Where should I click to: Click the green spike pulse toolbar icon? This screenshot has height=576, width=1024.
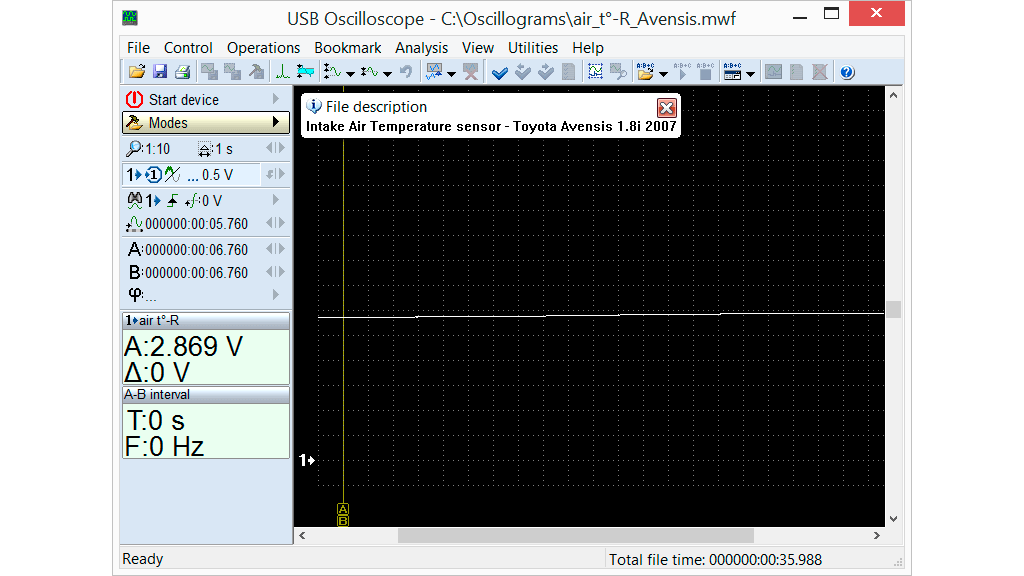click(282, 72)
